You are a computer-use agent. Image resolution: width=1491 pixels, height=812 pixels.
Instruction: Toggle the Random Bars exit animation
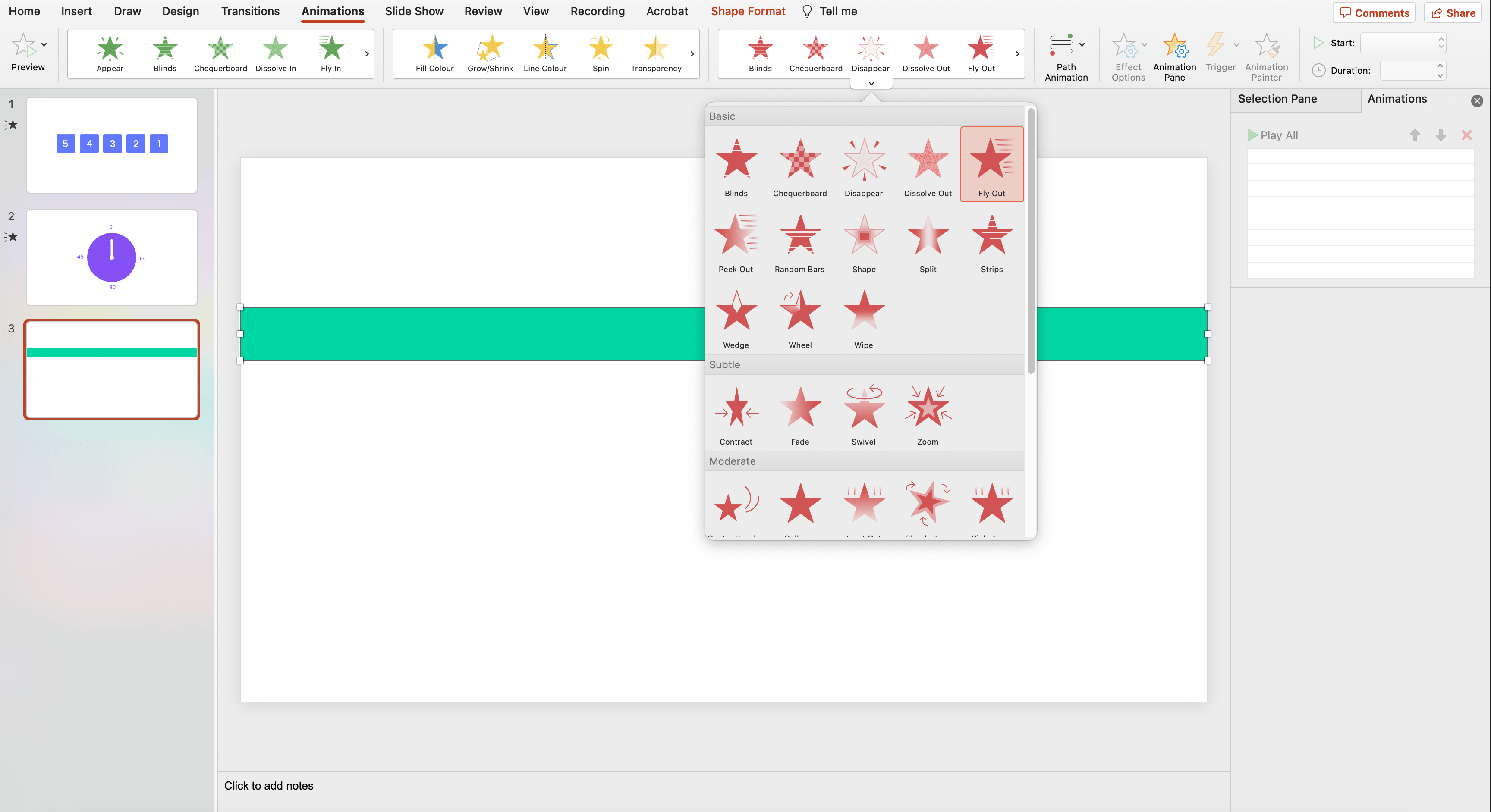tap(799, 240)
